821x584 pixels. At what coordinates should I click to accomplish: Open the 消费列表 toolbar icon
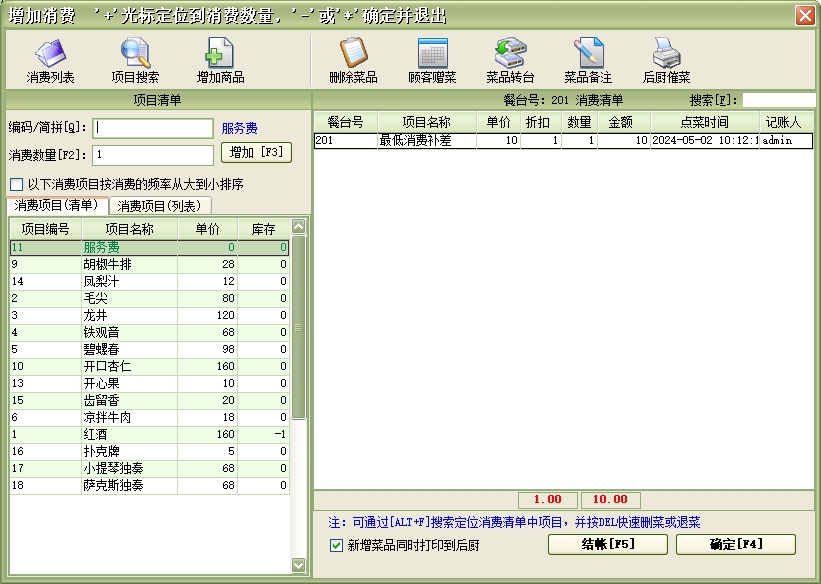point(50,53)
